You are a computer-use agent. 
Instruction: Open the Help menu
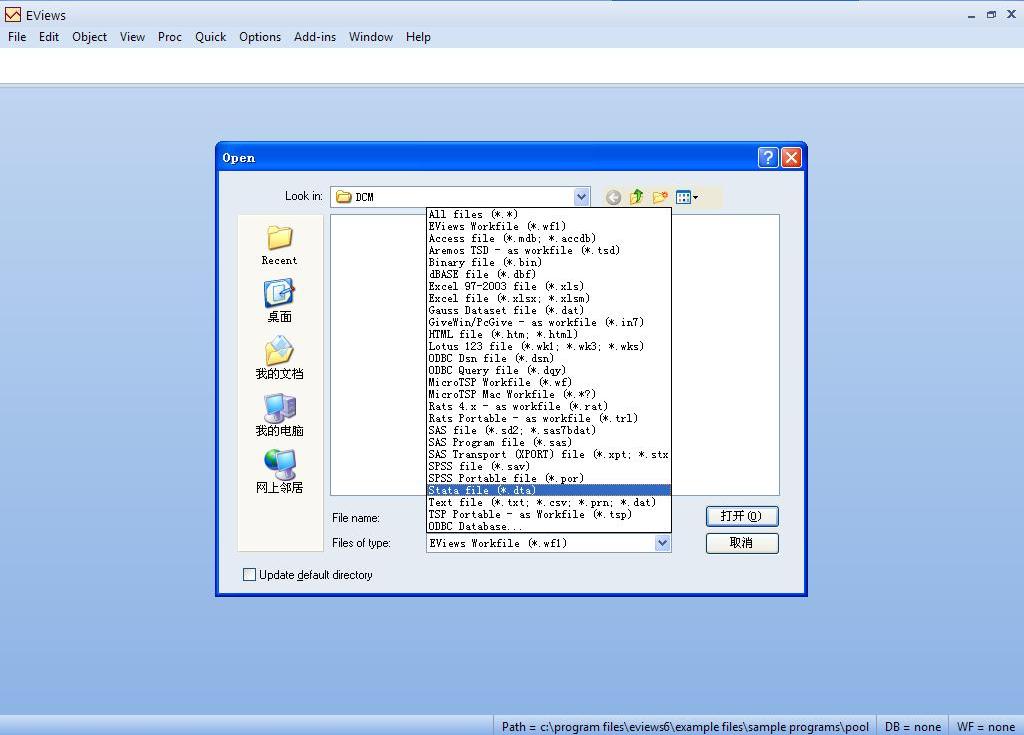(x=418, y=37)
